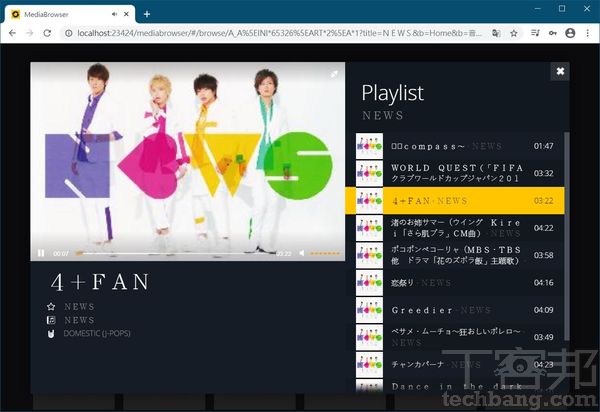
Task: Mute audio with the player speaker icon
Action: coord(302,253)
